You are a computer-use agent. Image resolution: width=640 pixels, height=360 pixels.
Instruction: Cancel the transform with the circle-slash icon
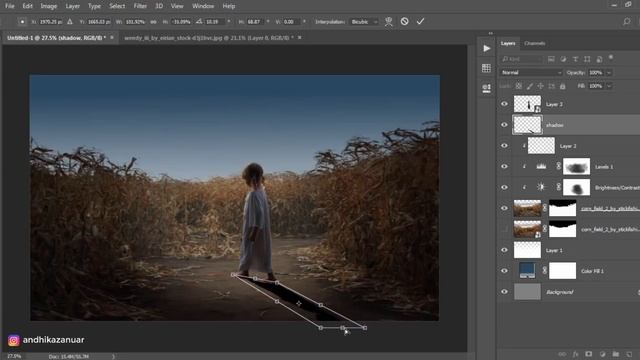pyautogui.click(x=404, y=21)
